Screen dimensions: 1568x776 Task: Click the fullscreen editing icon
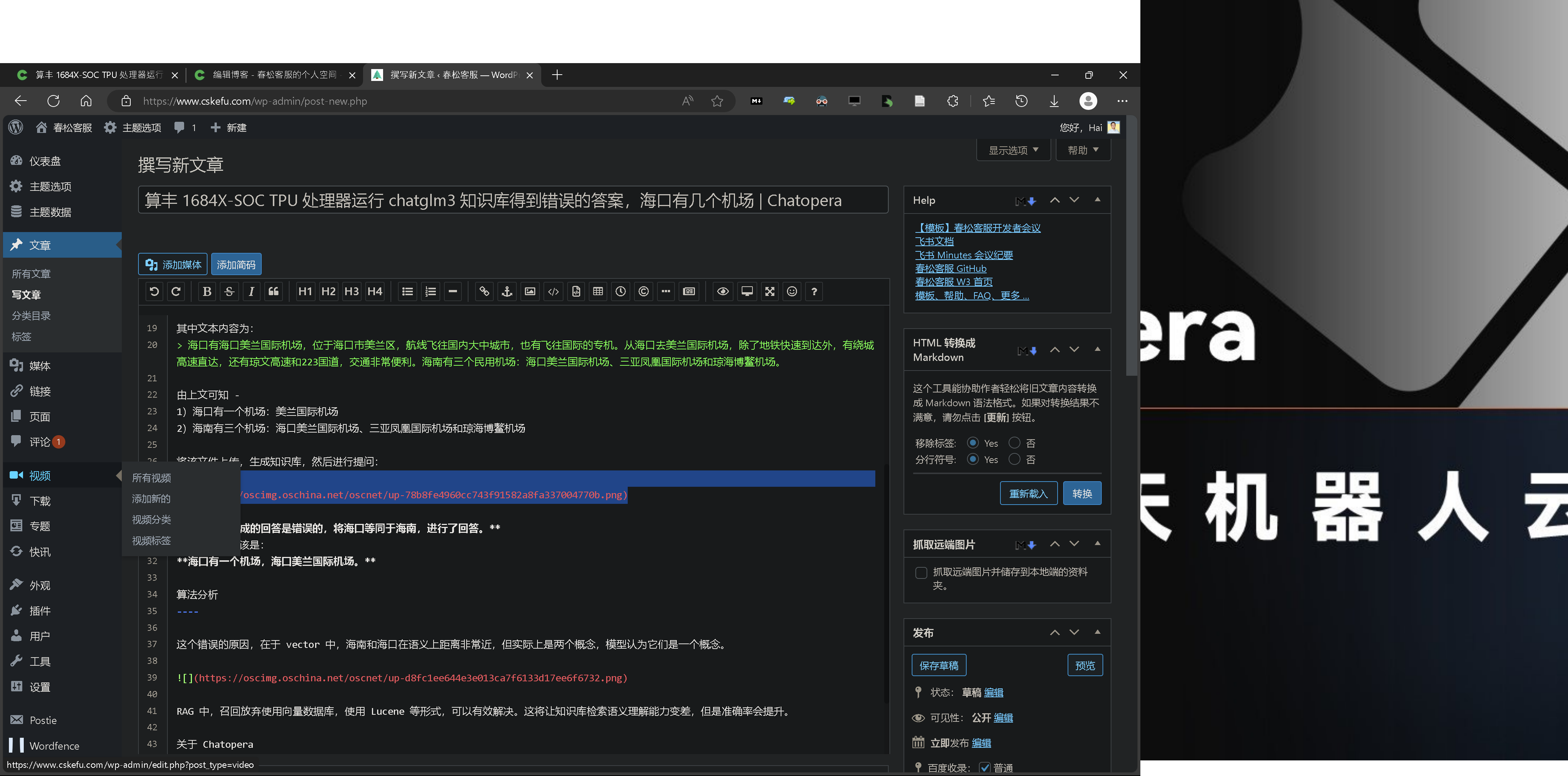(770, 291)
